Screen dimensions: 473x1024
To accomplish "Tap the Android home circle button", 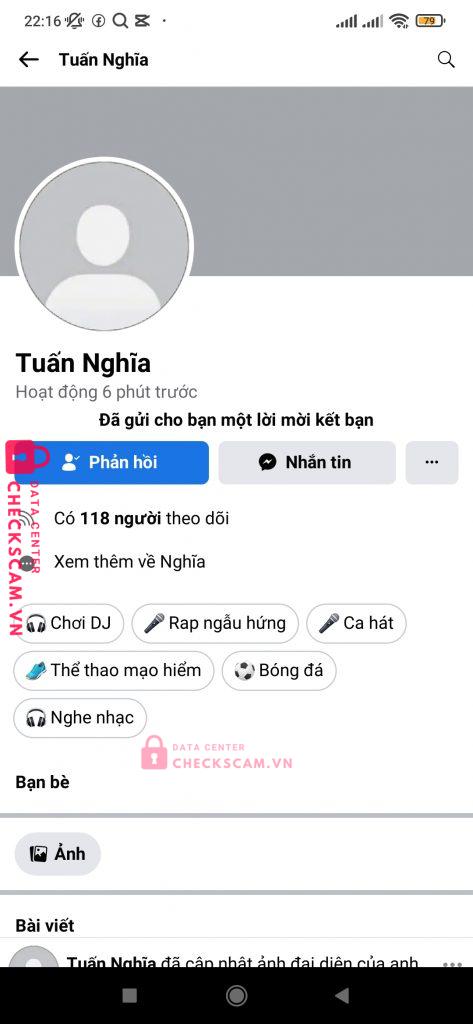I will 236,995.
